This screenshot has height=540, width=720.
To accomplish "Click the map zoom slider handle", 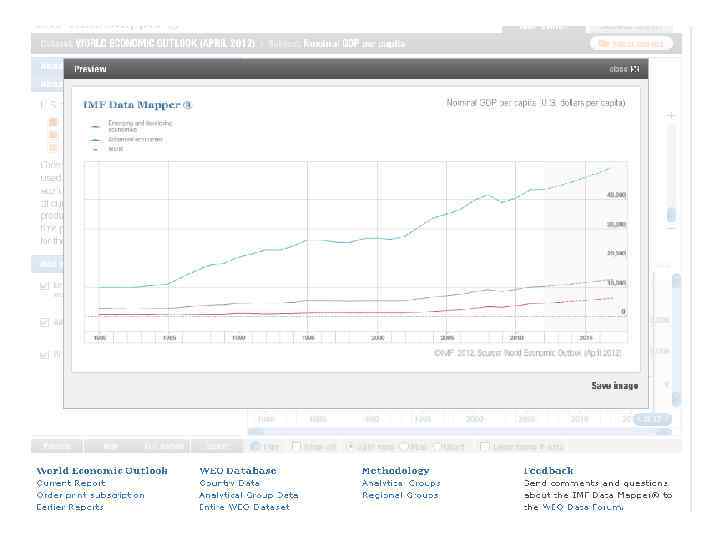I will click(x=671, y=215).
